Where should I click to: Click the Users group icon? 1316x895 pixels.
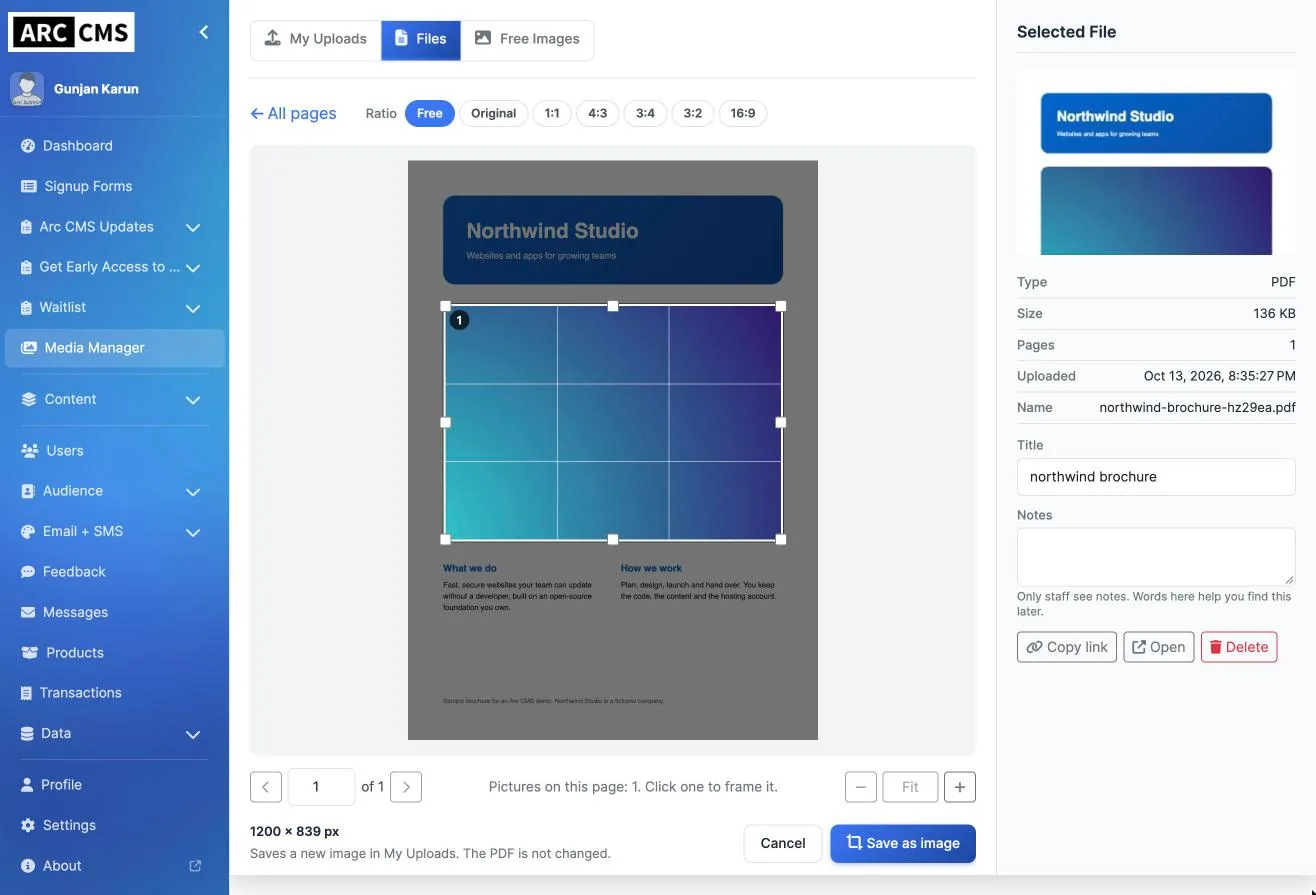29,451
